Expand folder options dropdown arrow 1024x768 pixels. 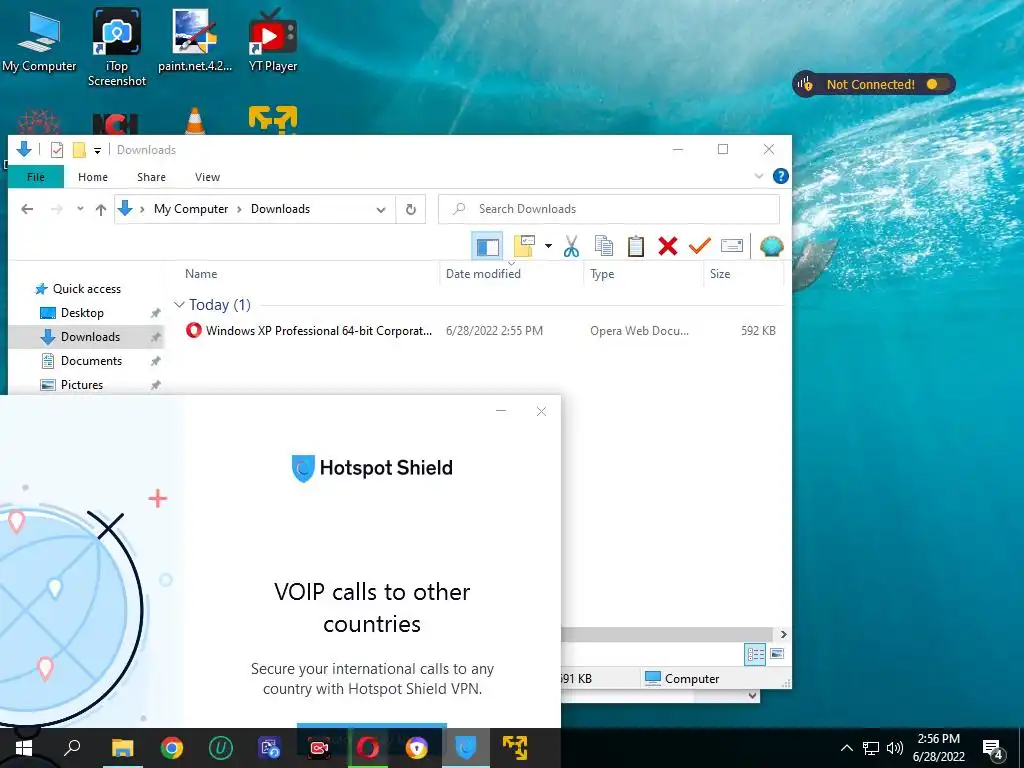point(549,246)
